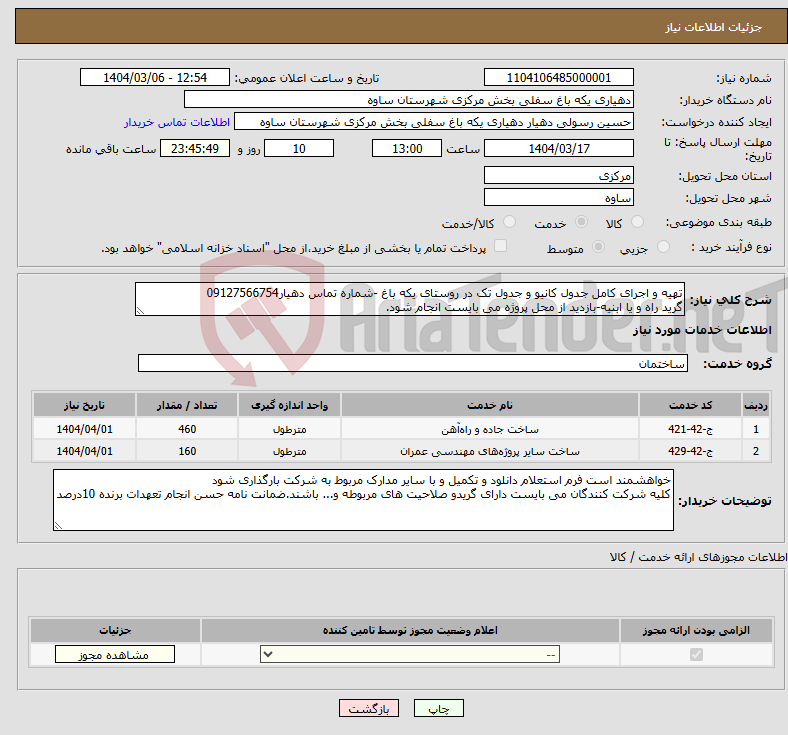Click the resize handle of شرح کلی نیاز box

tap(140, 311)
